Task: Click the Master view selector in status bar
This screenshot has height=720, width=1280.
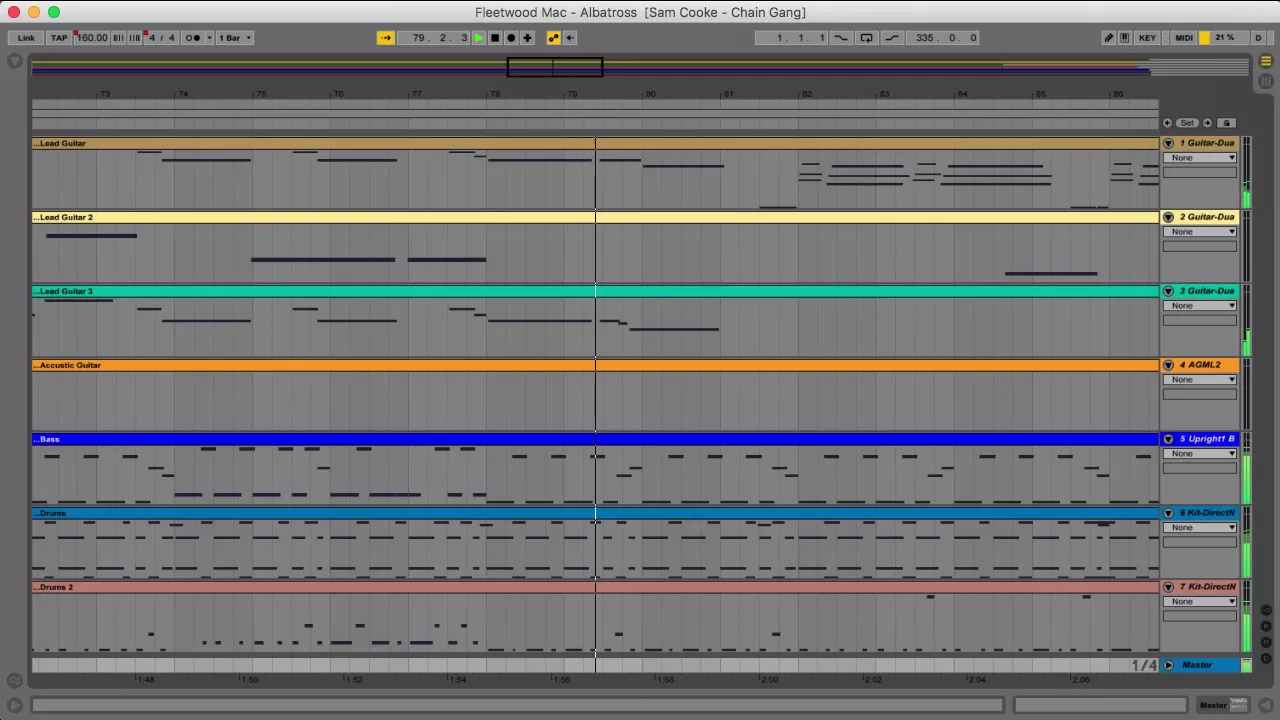Action: tap(1223, 705)
